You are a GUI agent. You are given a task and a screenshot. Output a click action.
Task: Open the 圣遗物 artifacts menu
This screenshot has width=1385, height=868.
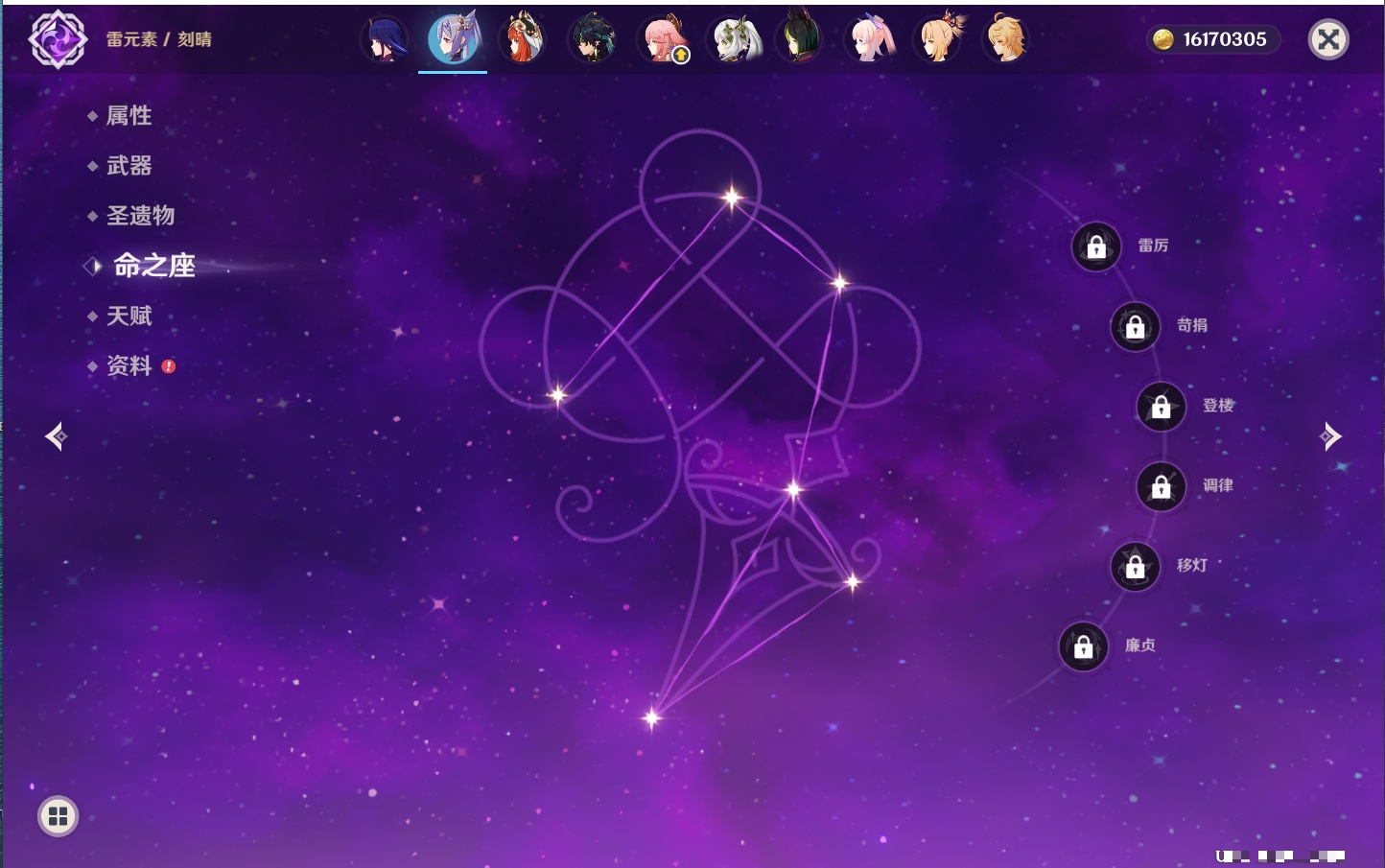pyautogui.click(x=140, y=216)
